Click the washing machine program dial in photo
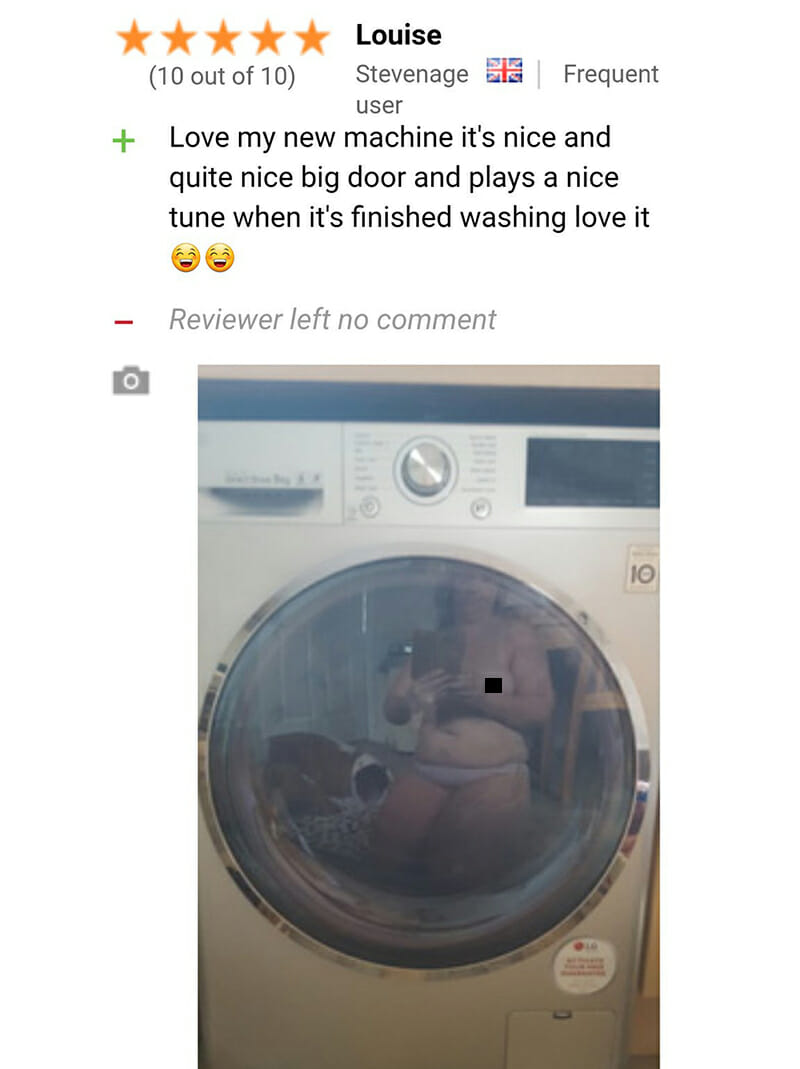This screenshot has height=1069, width=800. (426, 470)
